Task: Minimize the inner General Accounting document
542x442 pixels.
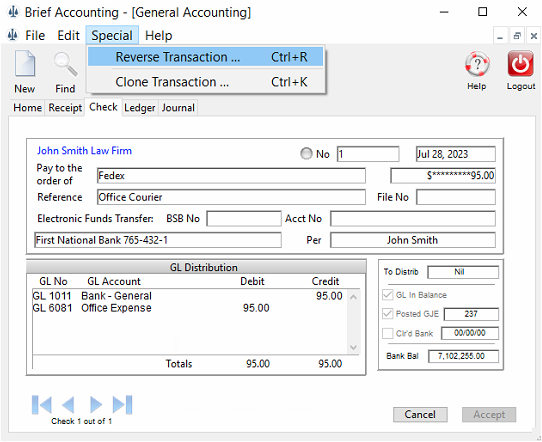Action: point(500,36)
